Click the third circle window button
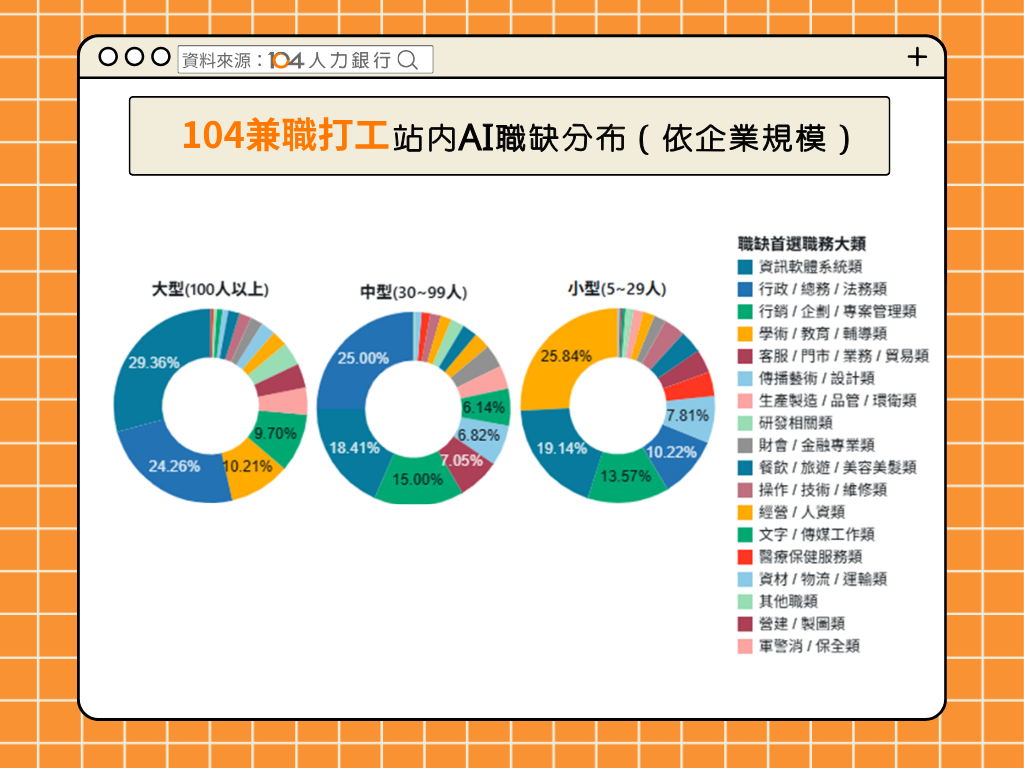The image size is (1024, 768). click(x=160, y=57)
